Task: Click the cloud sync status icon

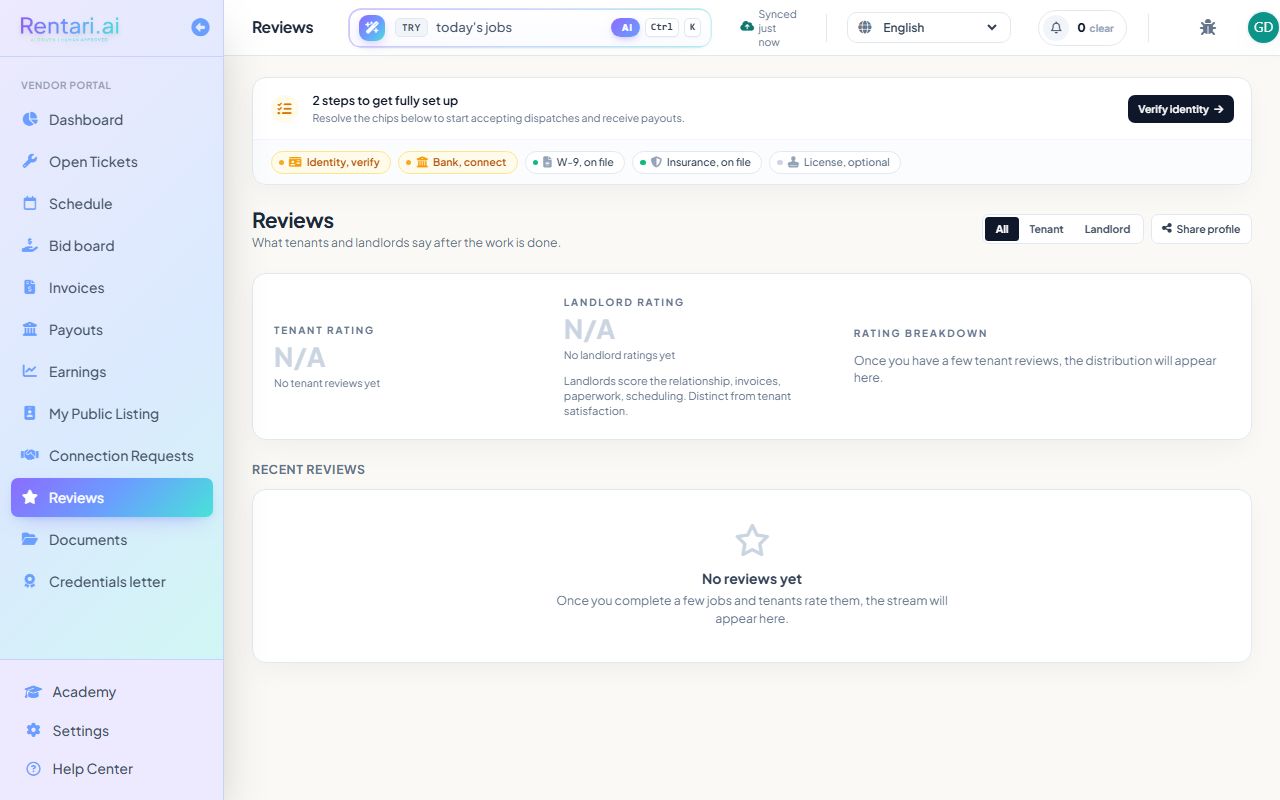Action: tap(747, 27)
